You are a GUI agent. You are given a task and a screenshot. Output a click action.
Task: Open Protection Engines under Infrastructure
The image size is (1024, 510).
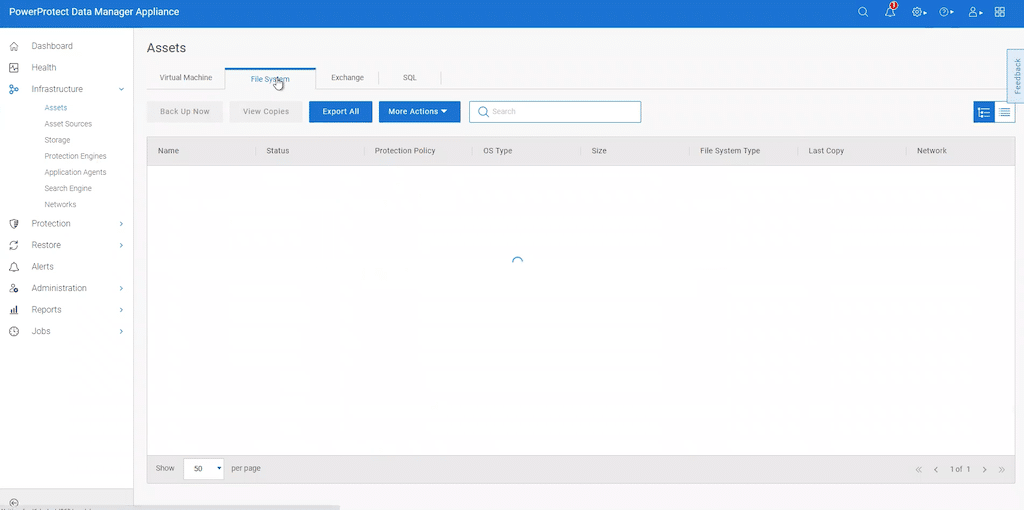pos(75,157)
